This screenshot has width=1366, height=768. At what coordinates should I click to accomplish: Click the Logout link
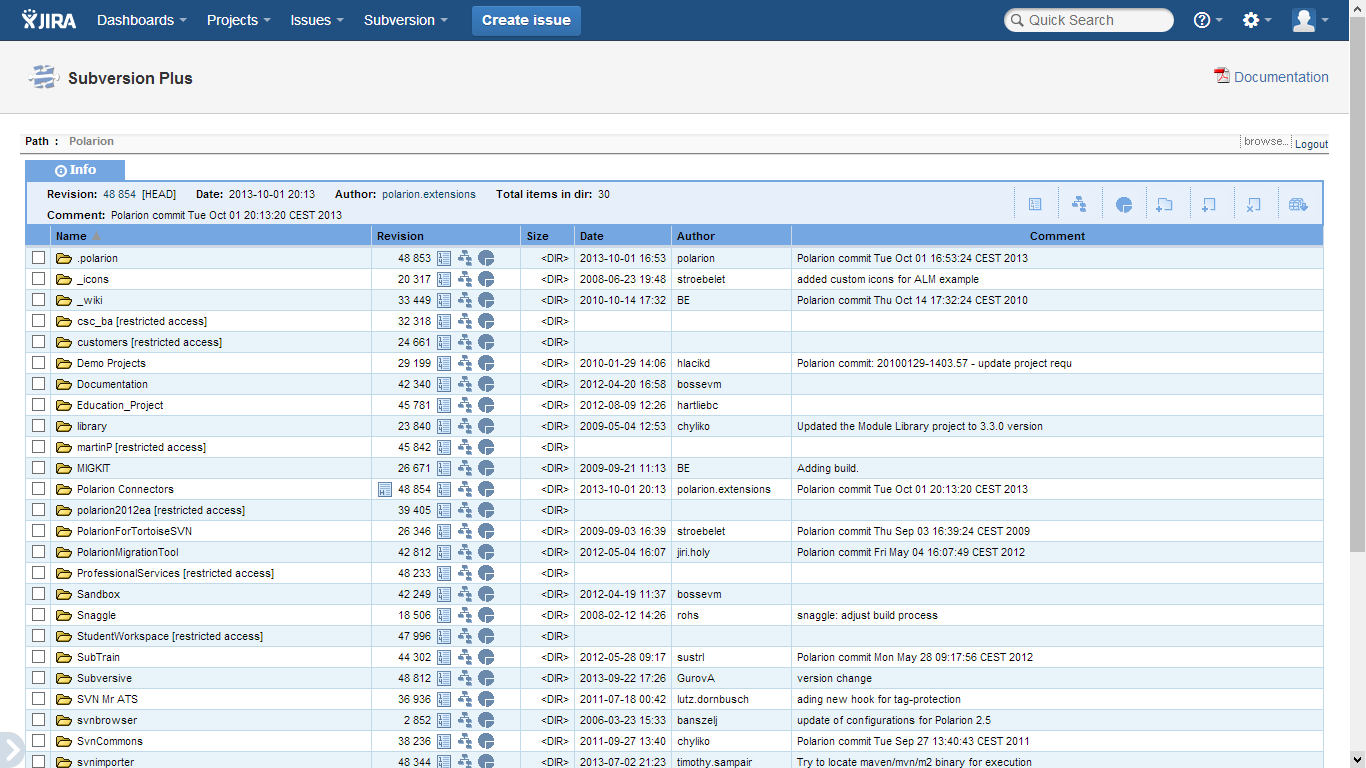1312,144
